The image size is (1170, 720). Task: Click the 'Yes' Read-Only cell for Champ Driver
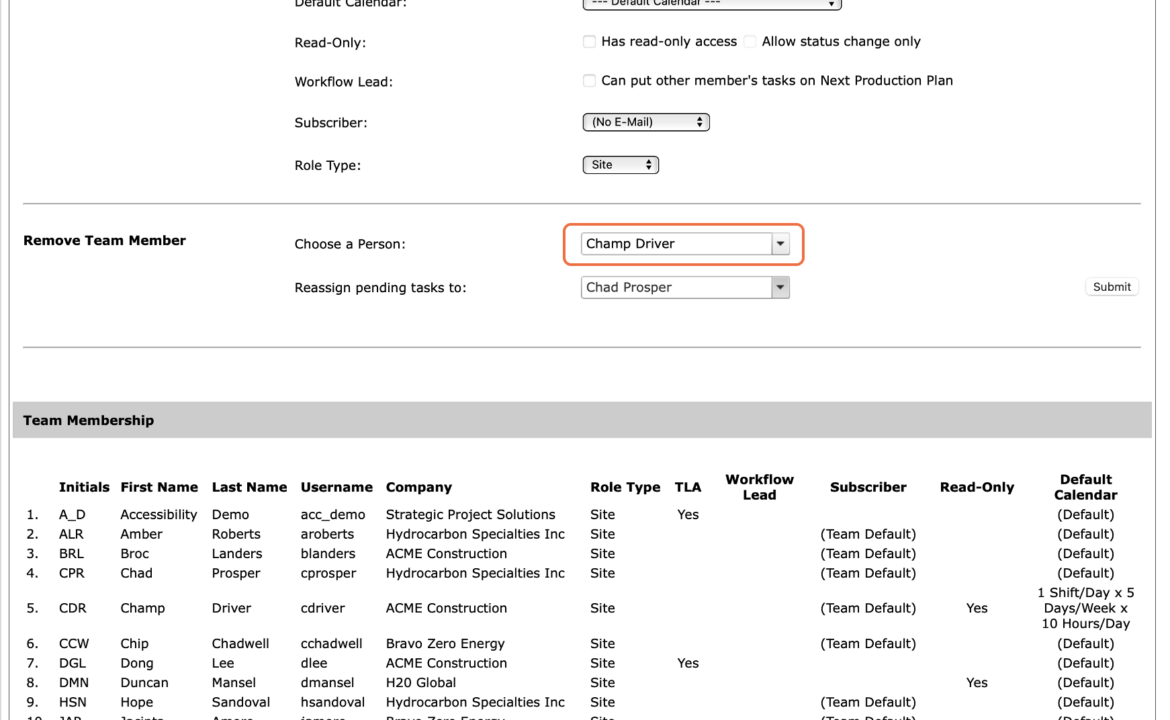click(x=977, y=608)
